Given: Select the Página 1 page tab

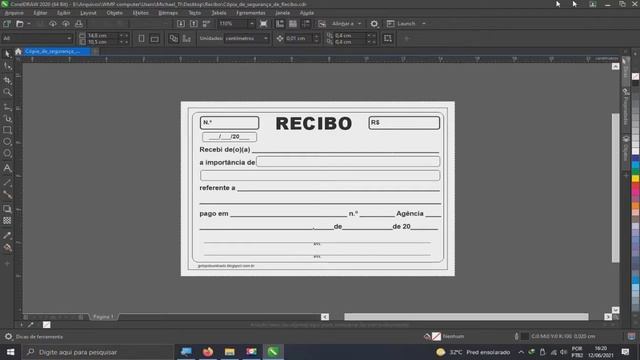Looking at the screenshot, I should point(103,317).
